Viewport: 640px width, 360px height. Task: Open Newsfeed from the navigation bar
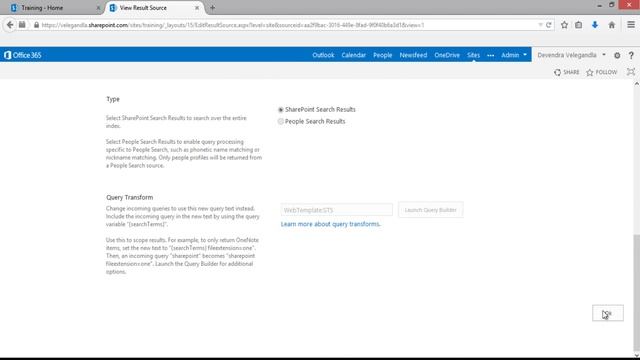coord(413,55)
